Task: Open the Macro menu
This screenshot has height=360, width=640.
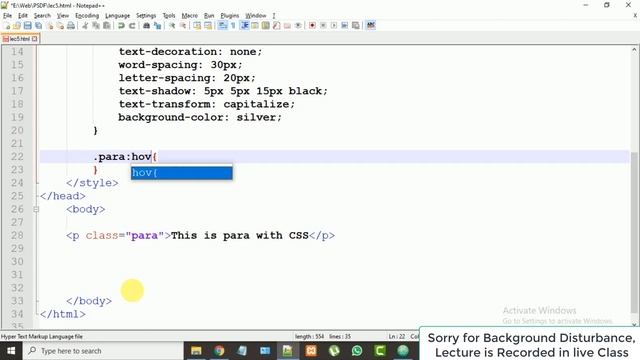Action: [190, 16]
